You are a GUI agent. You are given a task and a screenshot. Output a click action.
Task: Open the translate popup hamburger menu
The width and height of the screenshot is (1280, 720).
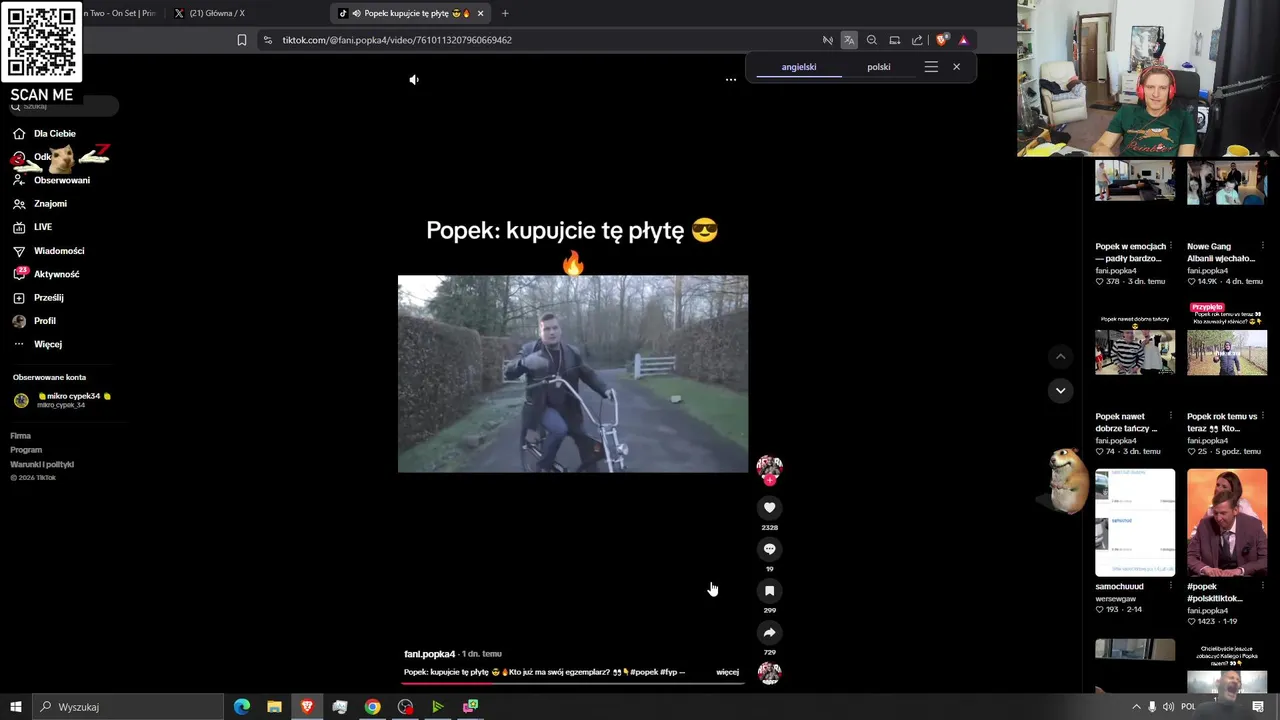(x=931, y=67)
